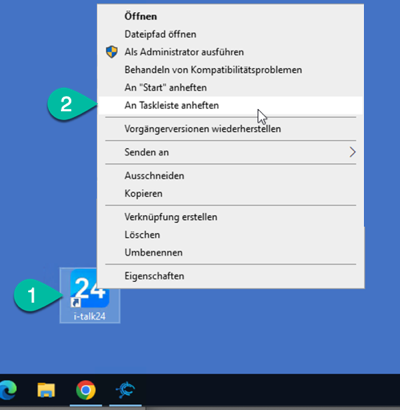
Task: Choose An Taskleiste anheften
Action: click(x=231, y=105)
